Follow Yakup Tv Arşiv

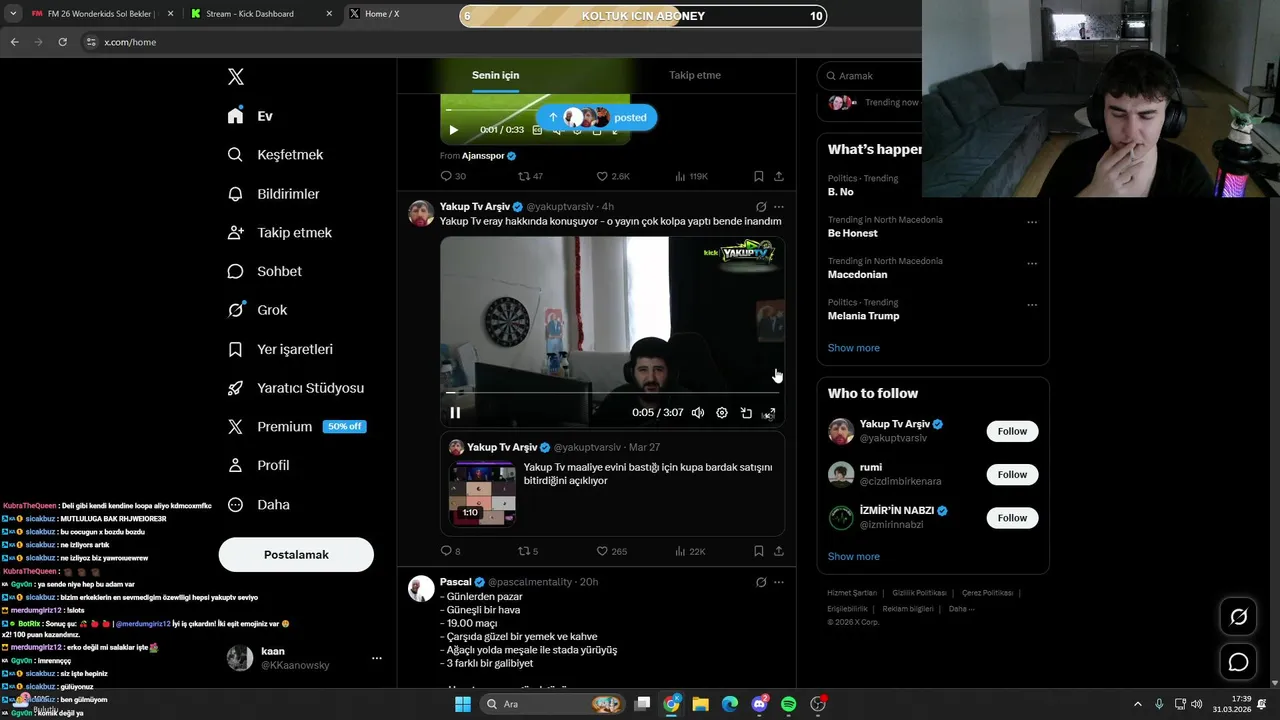1012,431
